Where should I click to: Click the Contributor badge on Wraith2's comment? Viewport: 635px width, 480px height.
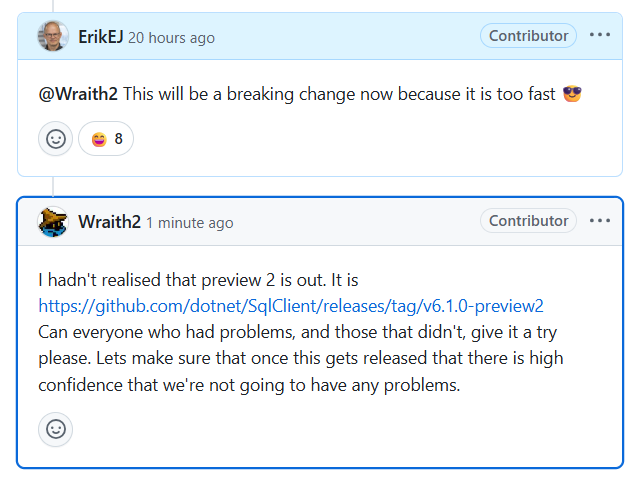pyautogui.click(x=528, y=221)
